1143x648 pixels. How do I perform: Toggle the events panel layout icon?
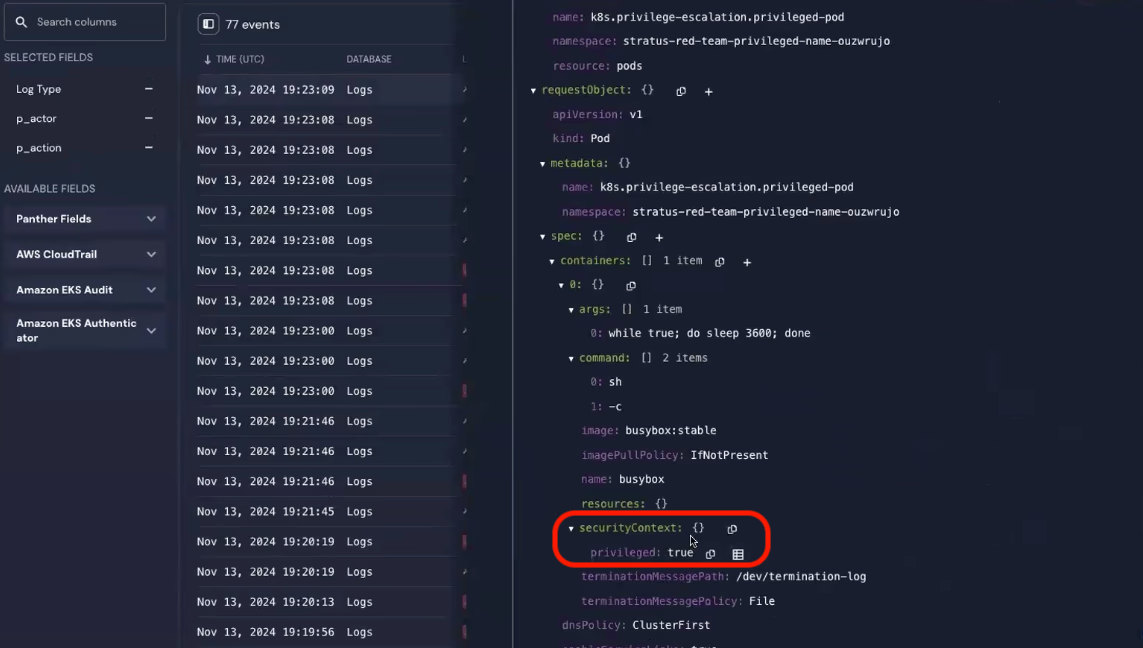pyautogui.click(x=209, y=23)
